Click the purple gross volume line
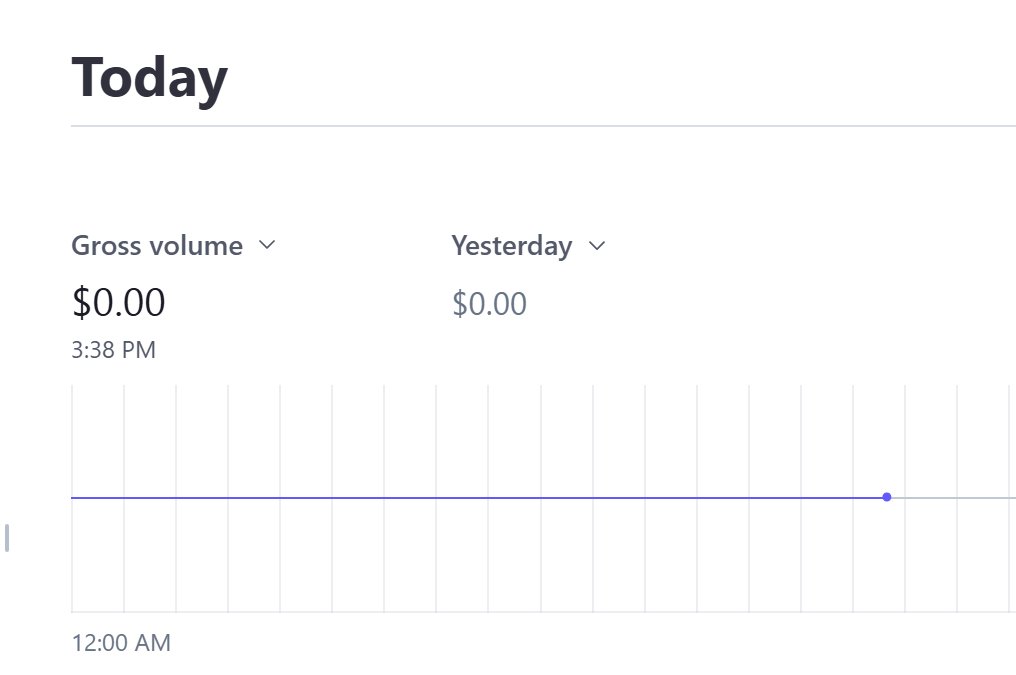Screen dimensions: 1016x675 click(477, 498)
